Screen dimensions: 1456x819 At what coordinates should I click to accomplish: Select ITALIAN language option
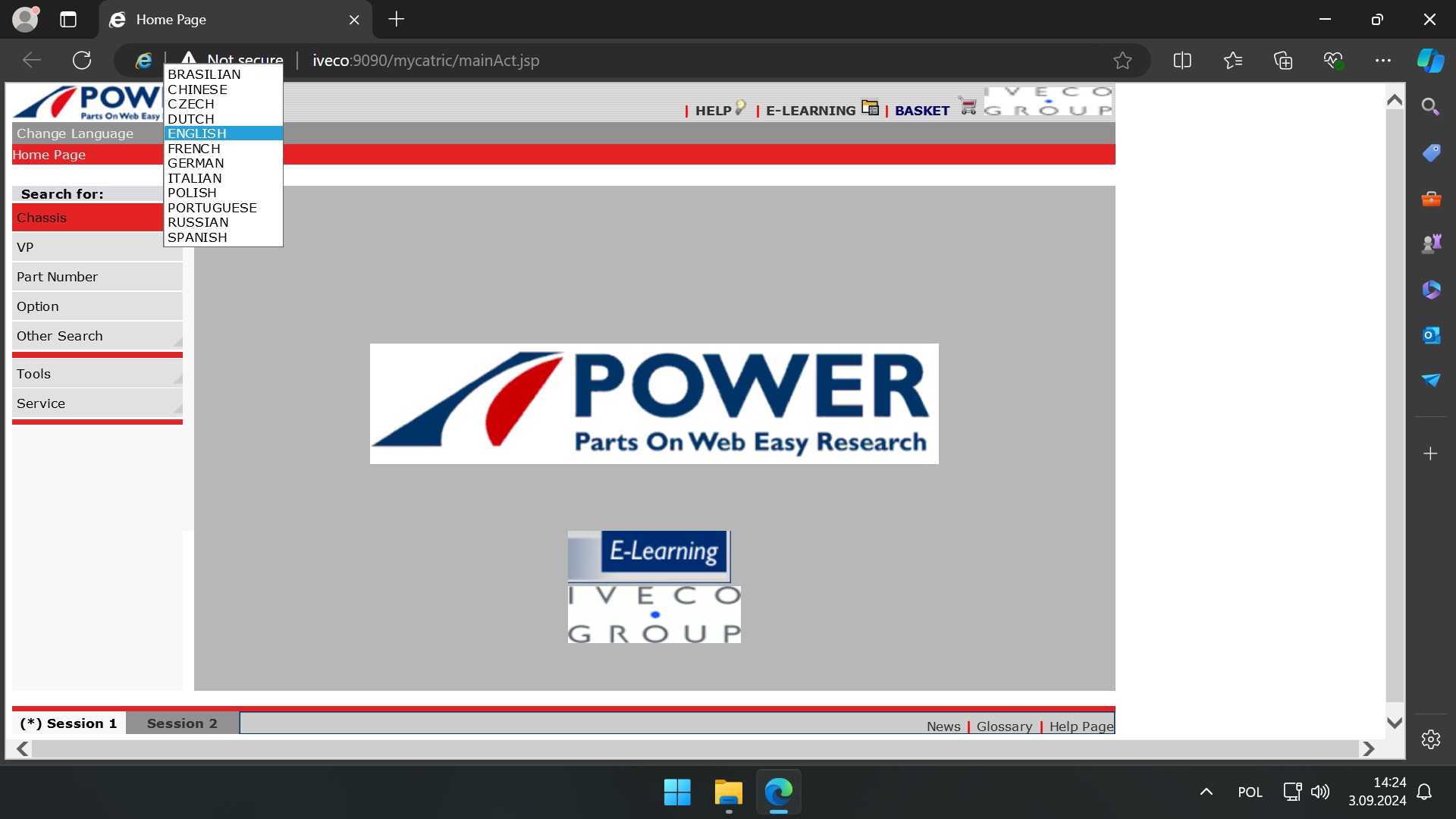click(223, 178)
